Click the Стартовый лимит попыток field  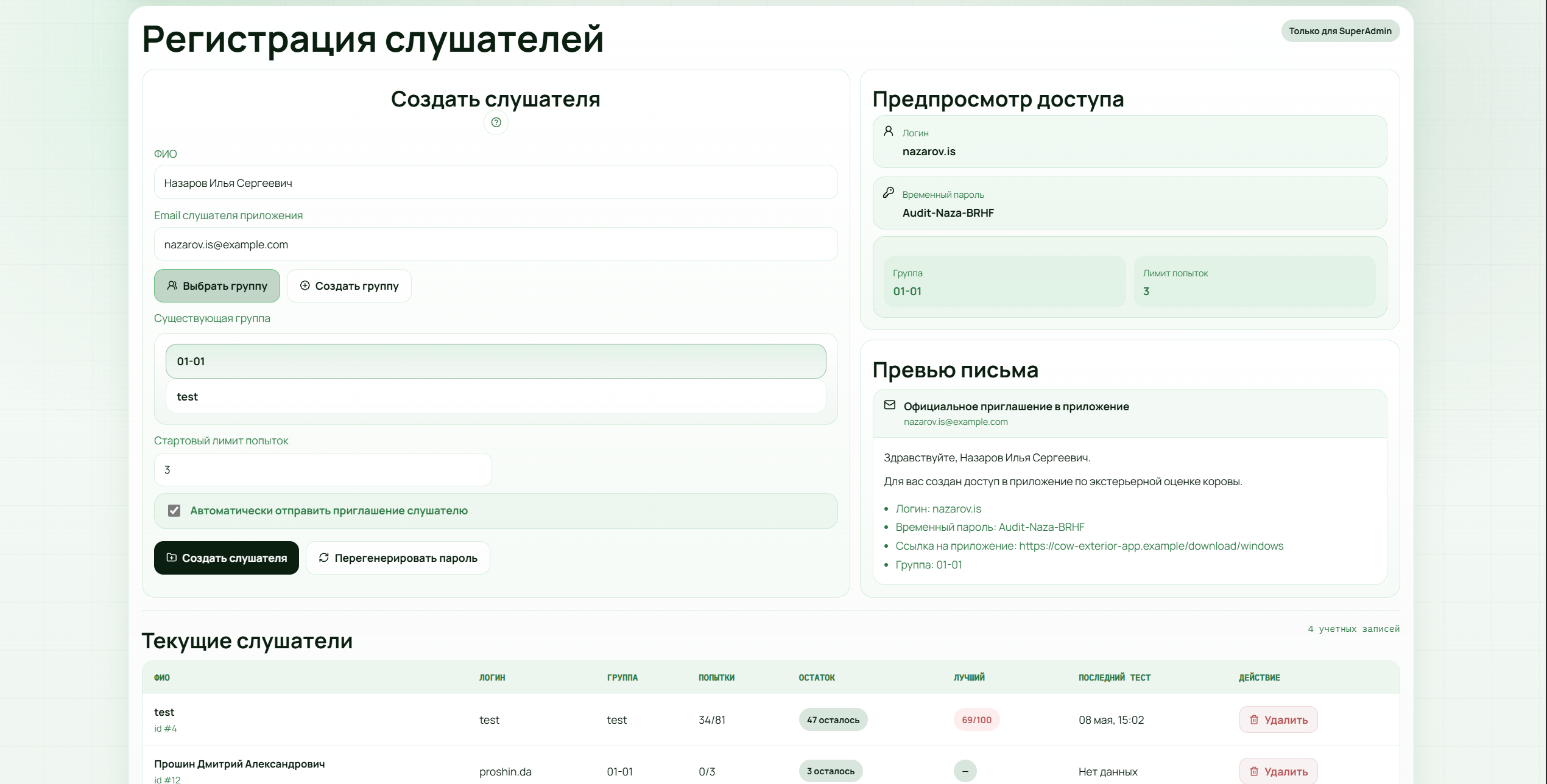[323, 469]
